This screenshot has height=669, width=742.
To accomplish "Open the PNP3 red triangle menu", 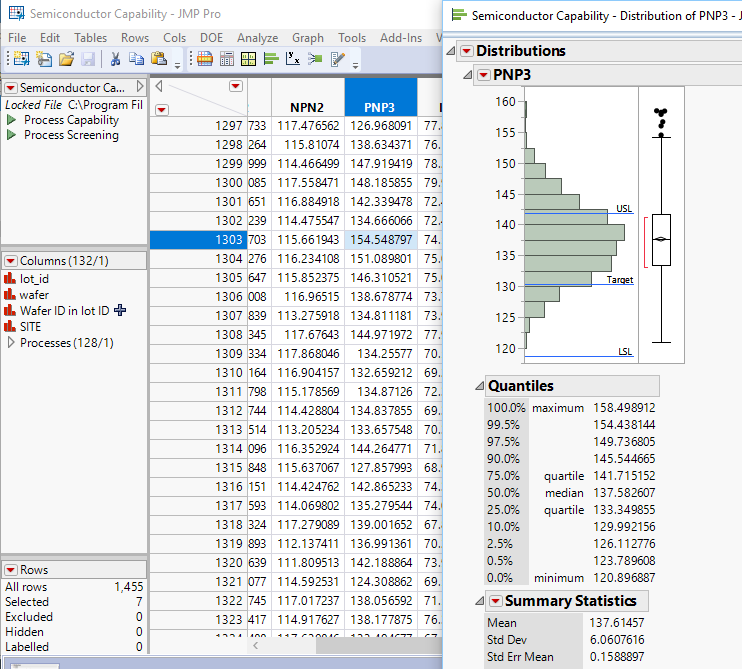I will [484, 75].
